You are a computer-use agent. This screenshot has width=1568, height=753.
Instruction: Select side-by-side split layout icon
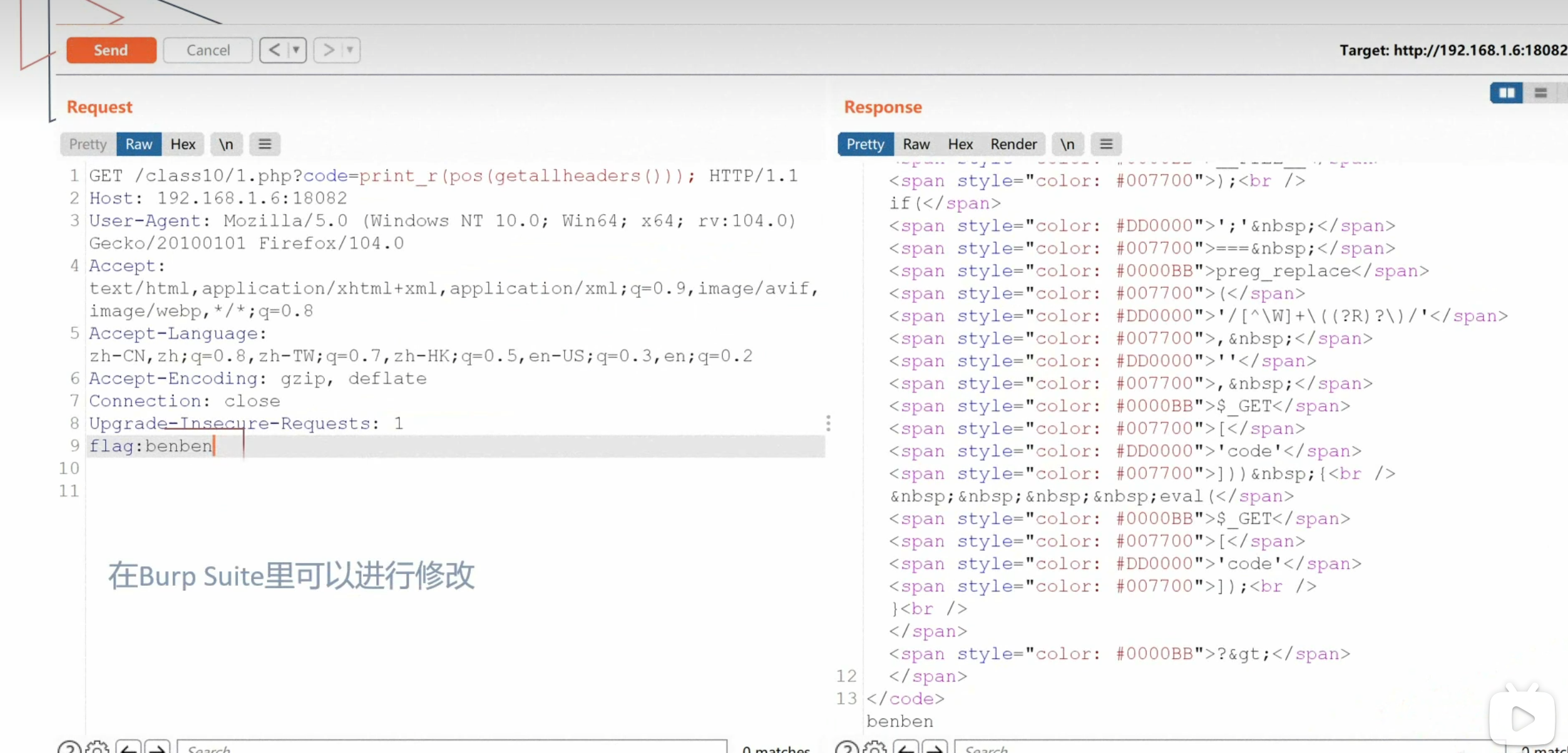(1506, 93)
